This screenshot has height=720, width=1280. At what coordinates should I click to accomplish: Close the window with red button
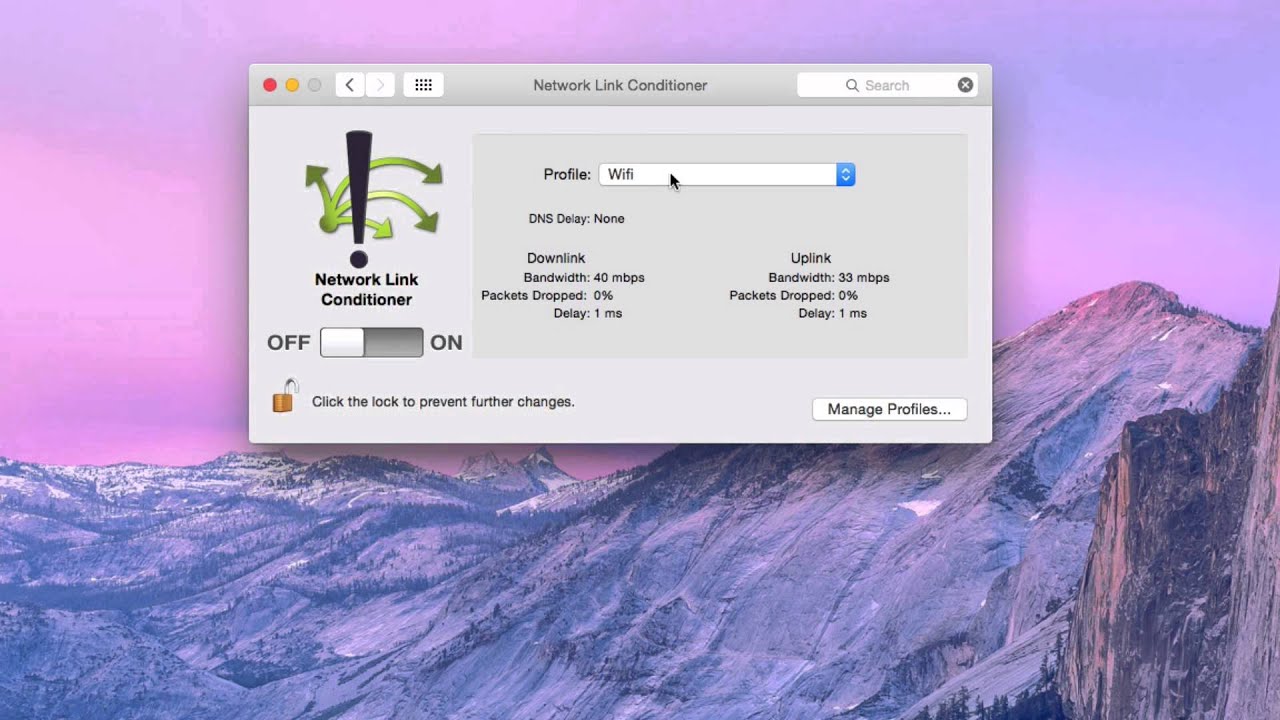click(x=270, y=85)
